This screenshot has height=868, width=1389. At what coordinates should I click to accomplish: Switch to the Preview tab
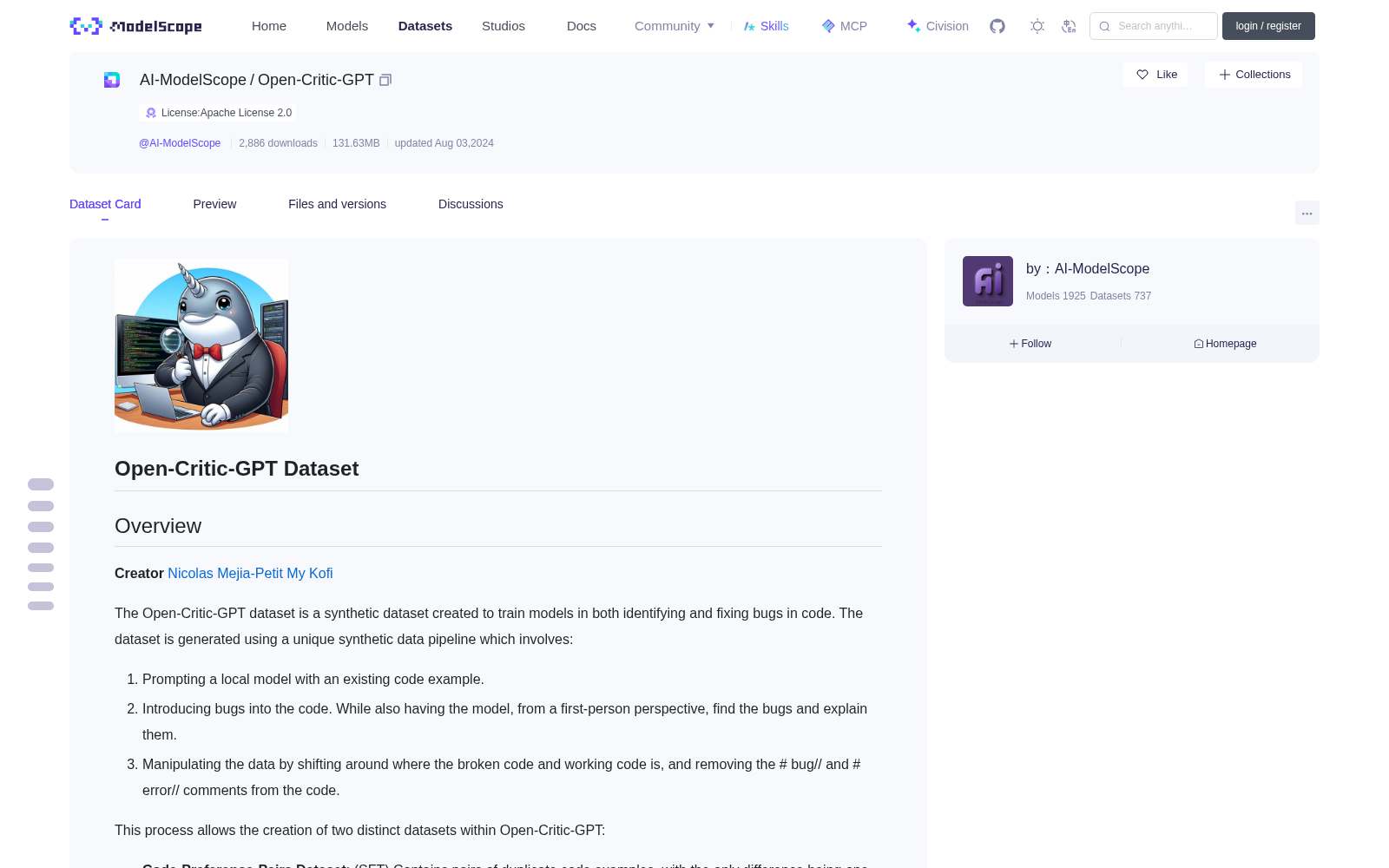pyautogui.click(x=214, y=204)
